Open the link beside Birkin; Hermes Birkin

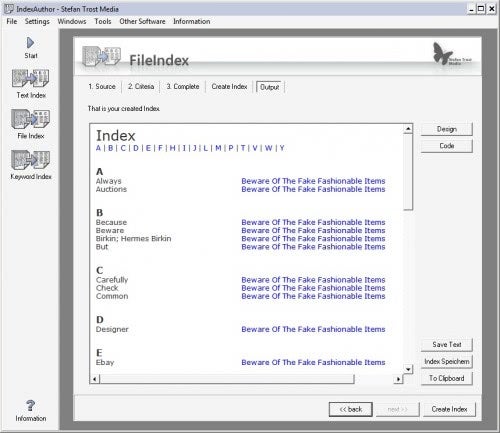coord(313,239)
